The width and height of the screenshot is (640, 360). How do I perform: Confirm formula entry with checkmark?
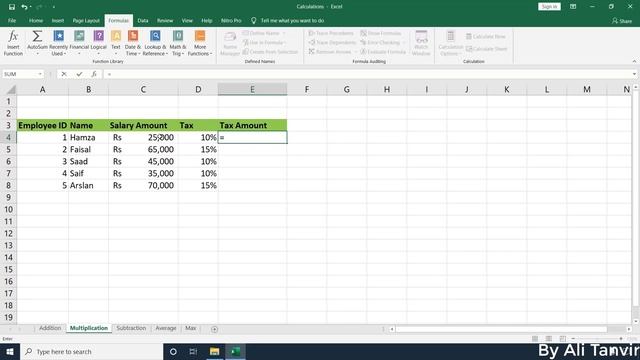79,74
